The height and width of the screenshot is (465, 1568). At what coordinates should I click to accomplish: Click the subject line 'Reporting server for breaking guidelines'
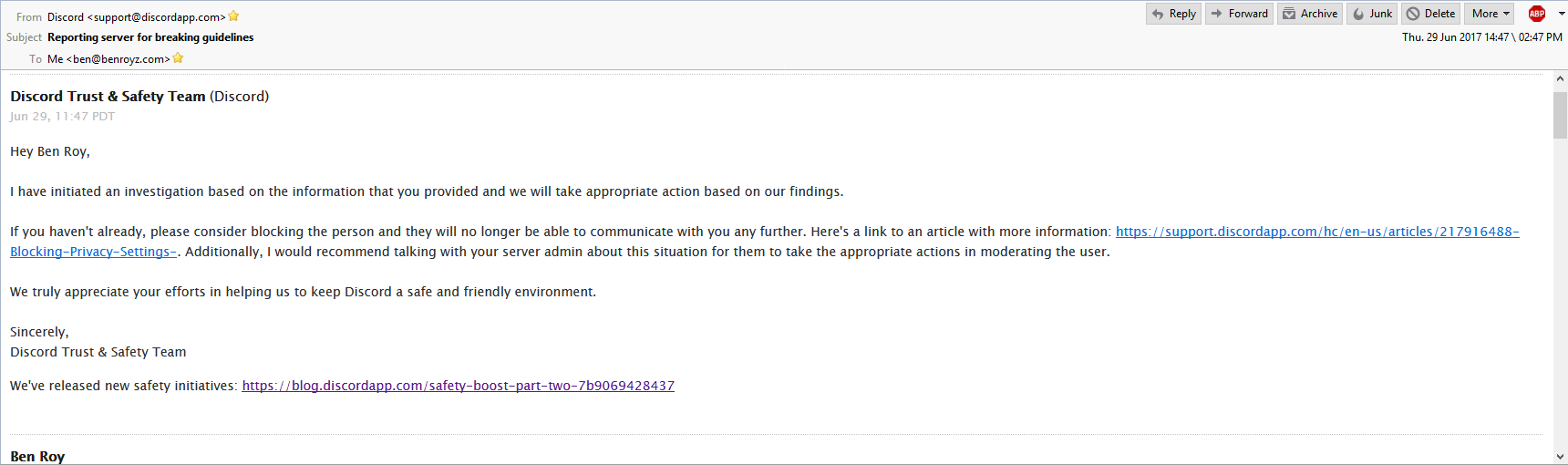click(150, 37)
